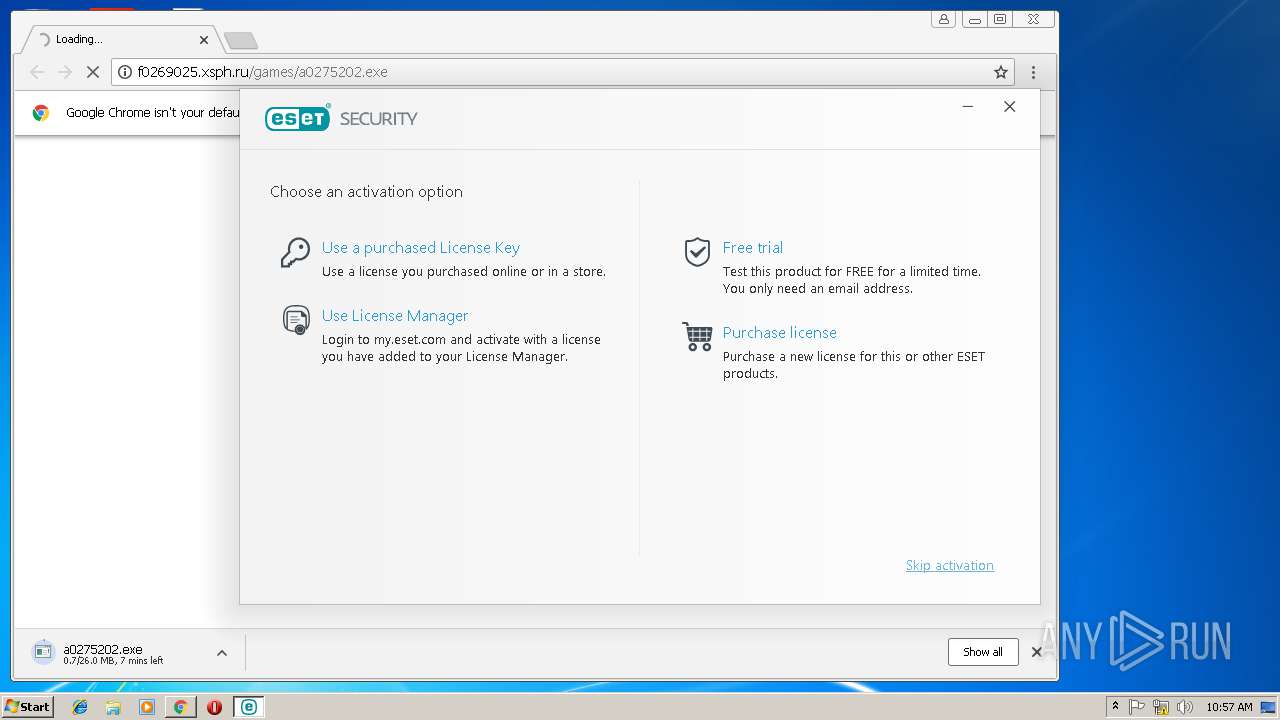Open a new Chrome tab

(241, 41)
